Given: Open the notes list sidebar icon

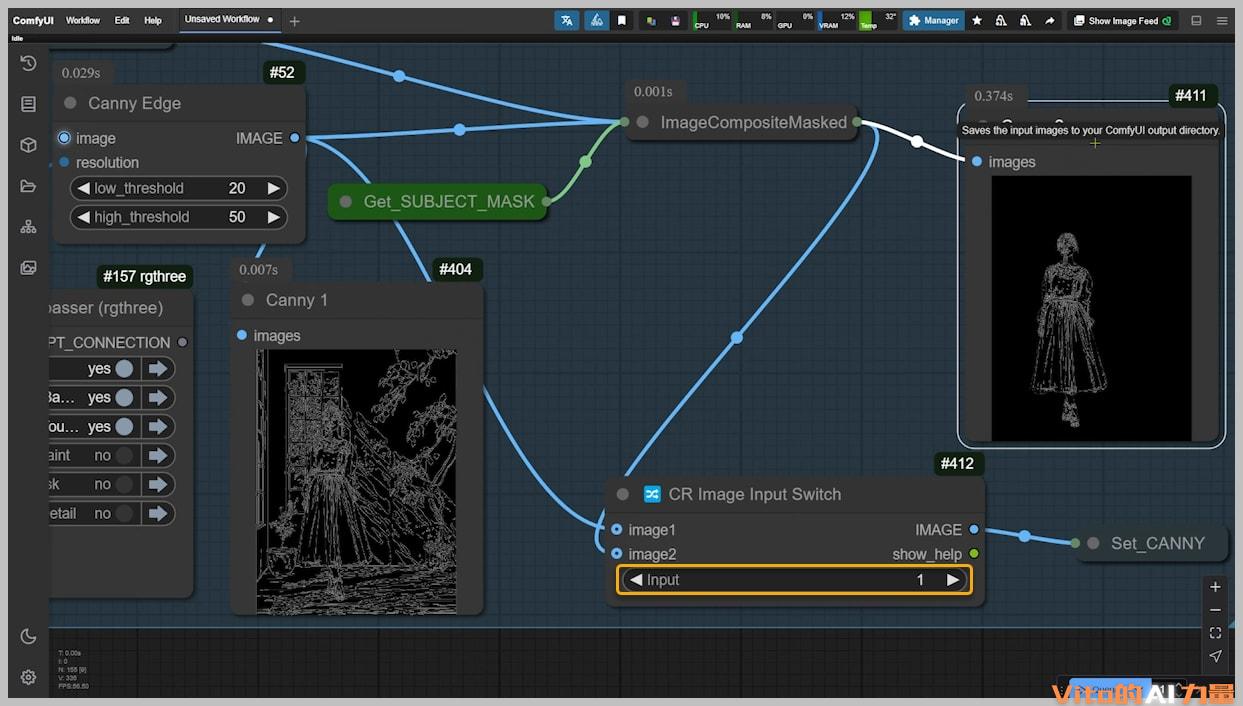Looking at the screenshot, I should pos(28,104).
